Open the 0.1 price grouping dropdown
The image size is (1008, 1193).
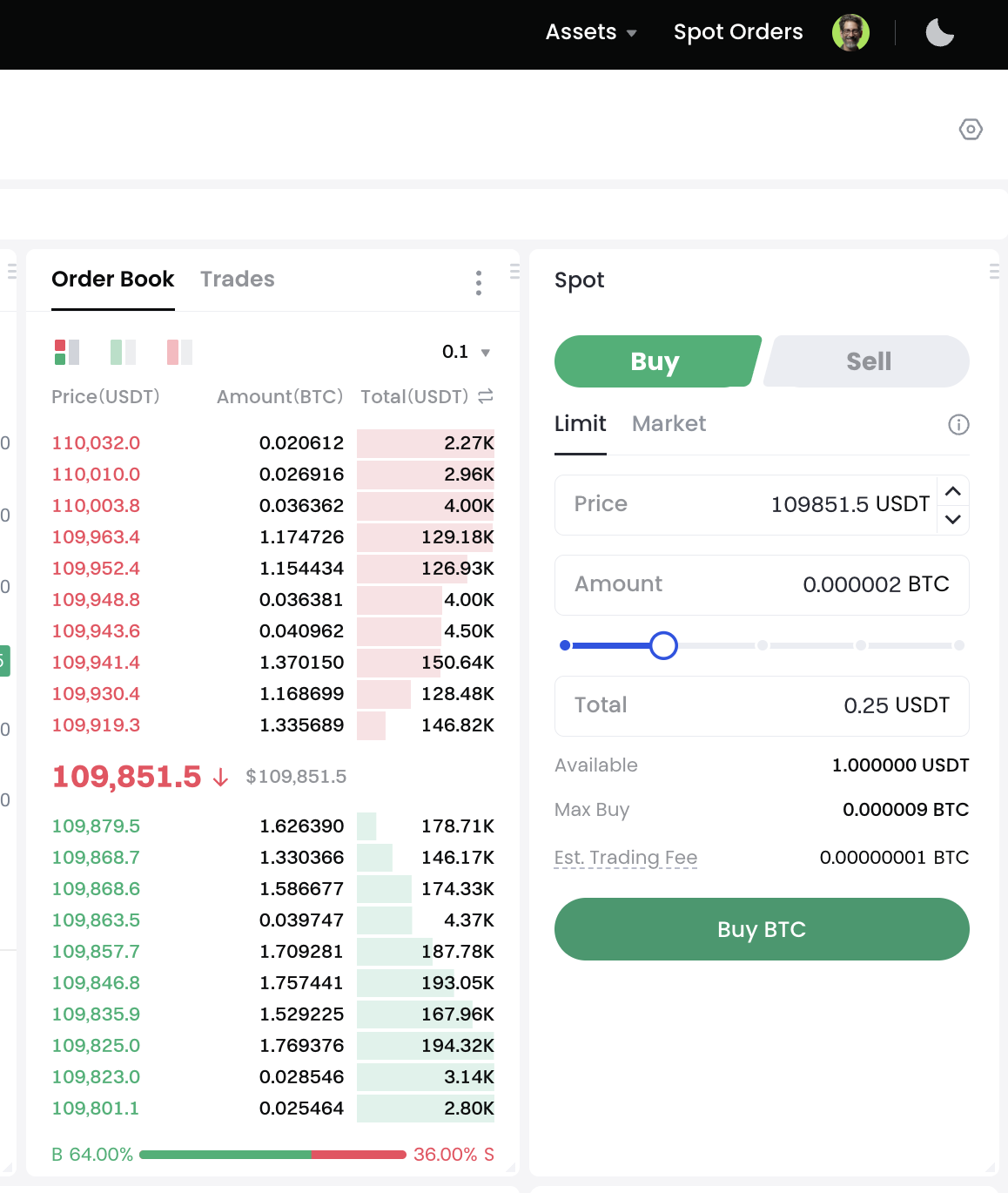point(467,352)
